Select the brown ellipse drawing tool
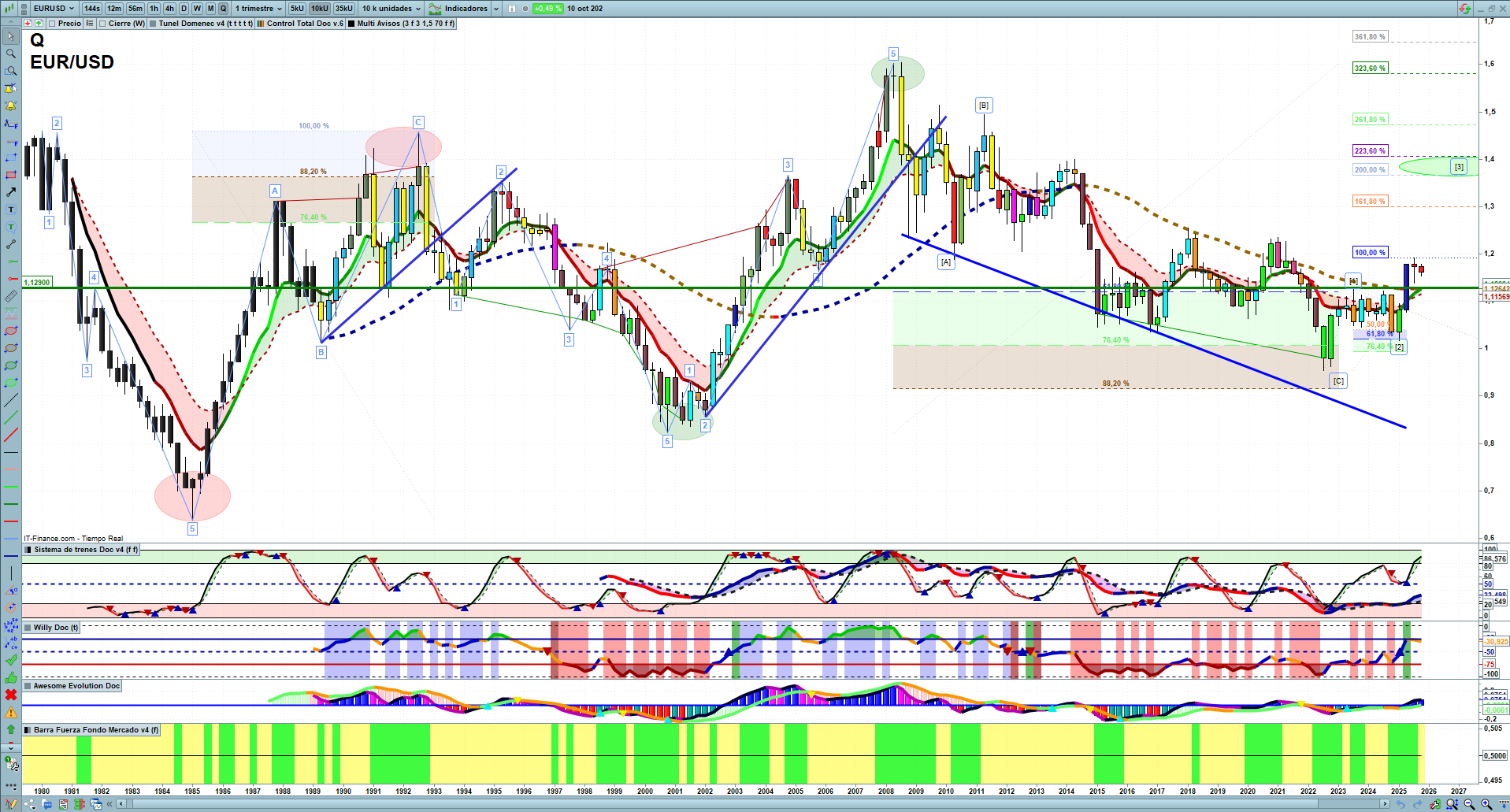Screen dimensions: 1510x812 (x=11, y=348)
